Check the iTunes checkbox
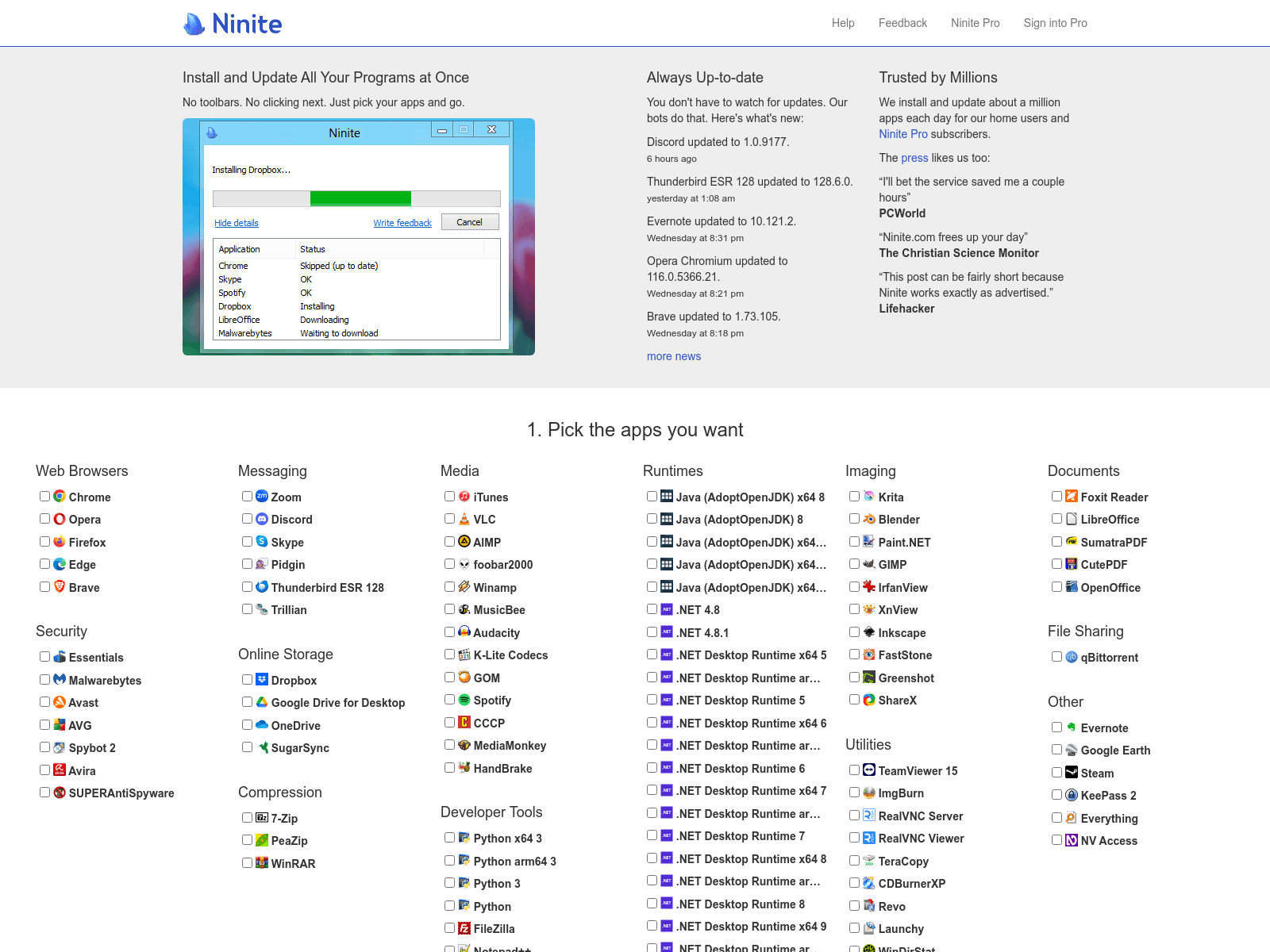Viewport: 1270px width, 952px height. tap(450, 496)
